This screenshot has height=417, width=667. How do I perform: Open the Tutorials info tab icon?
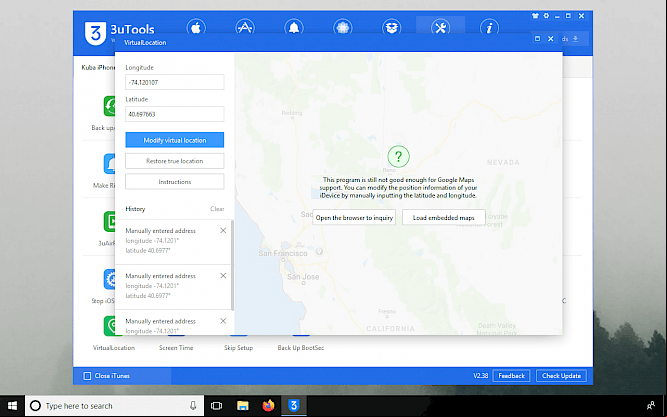489,28
